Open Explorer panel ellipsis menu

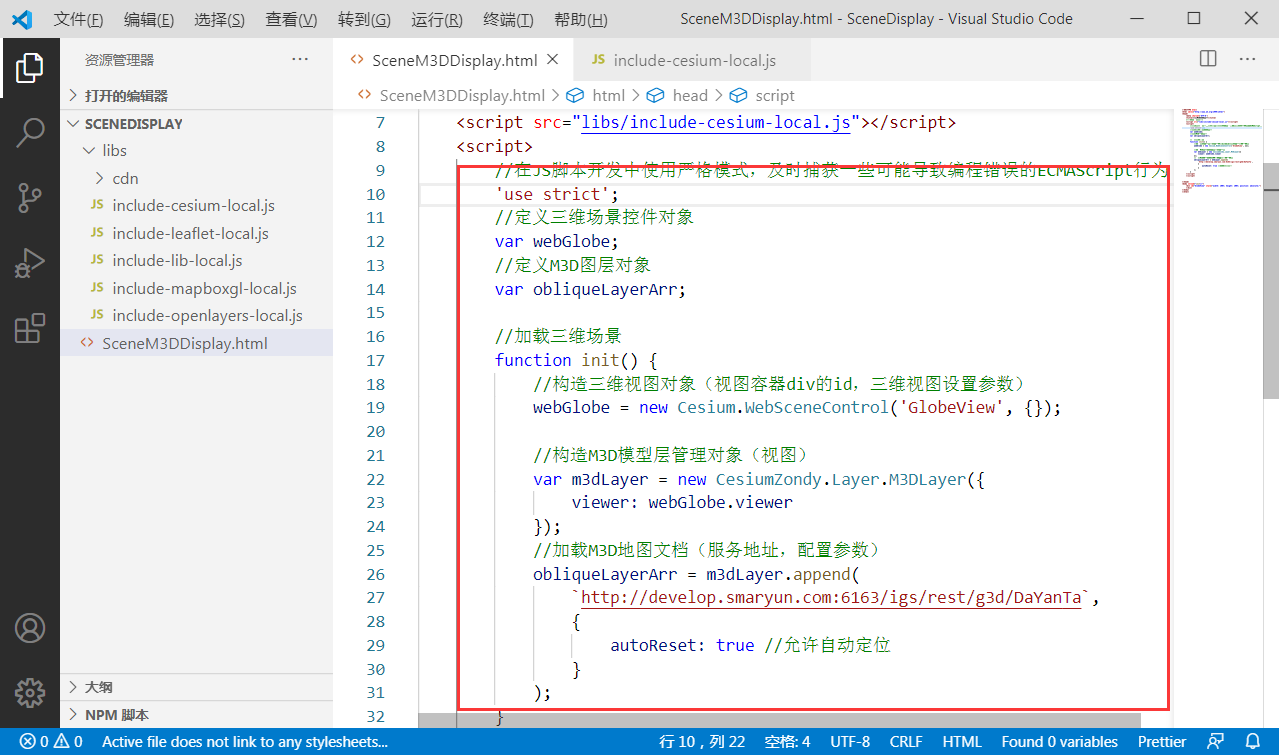coord(300,60)
